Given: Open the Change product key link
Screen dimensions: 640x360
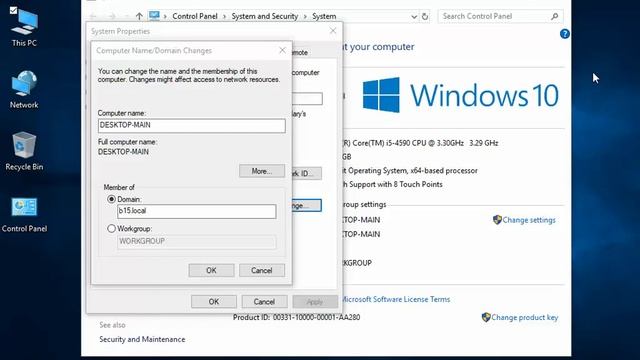Looking at the screenshot, I should (x=524, y=317).
